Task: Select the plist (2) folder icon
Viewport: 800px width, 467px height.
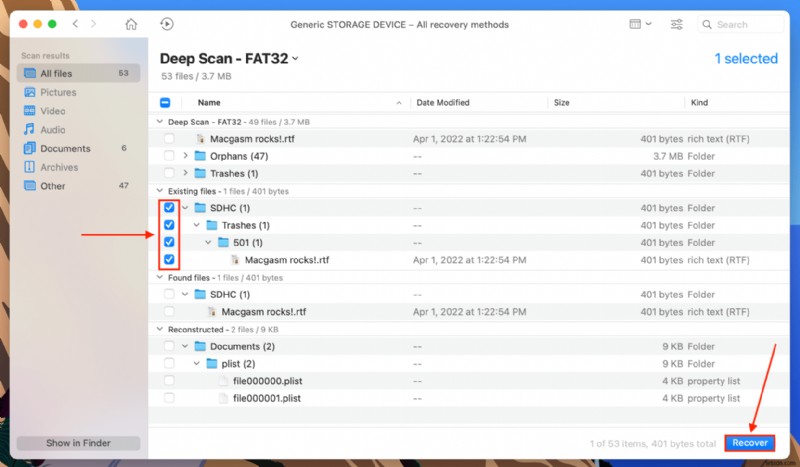Action: pos(212,363)
